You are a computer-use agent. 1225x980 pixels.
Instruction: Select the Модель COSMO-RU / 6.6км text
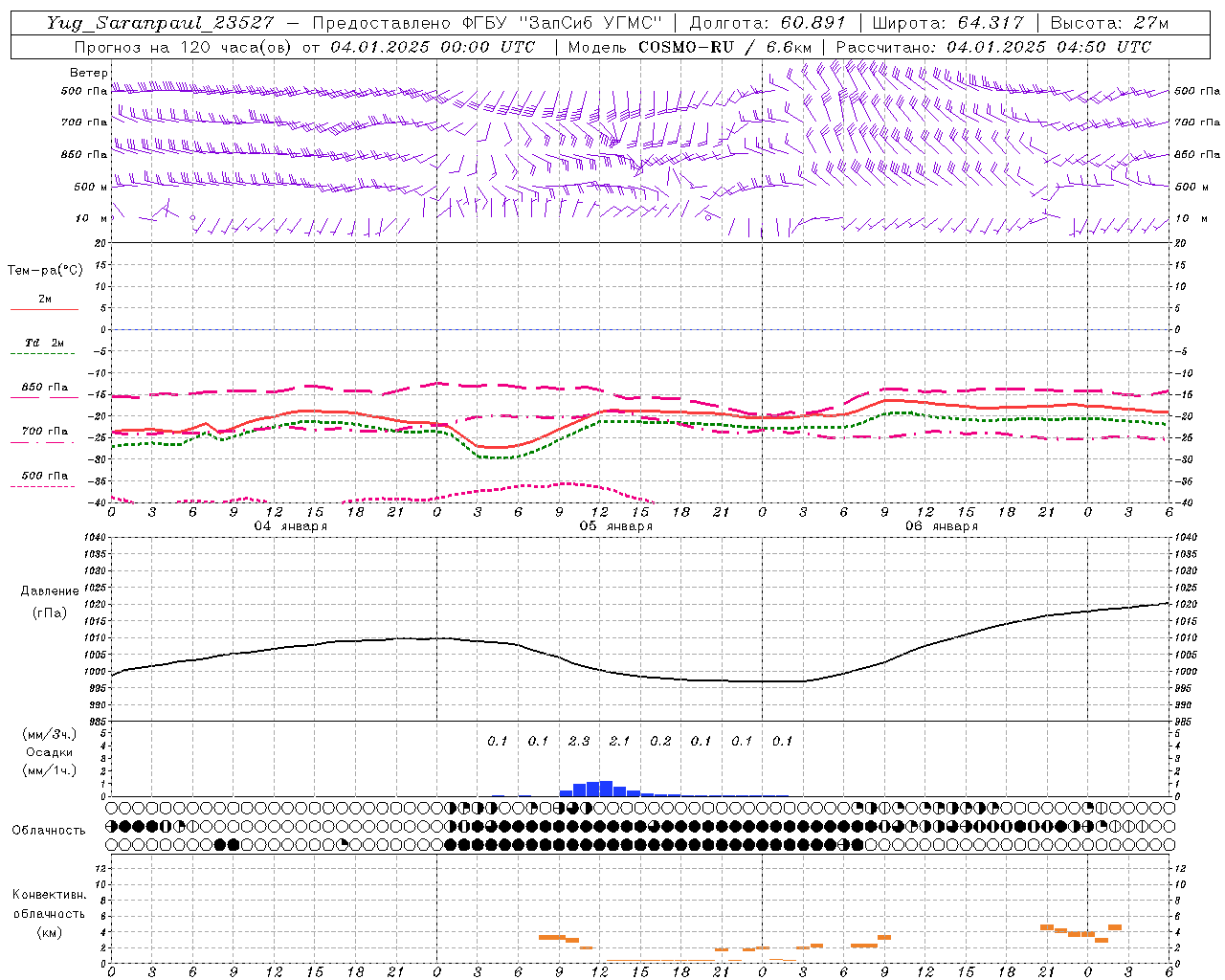click(689, 47)
